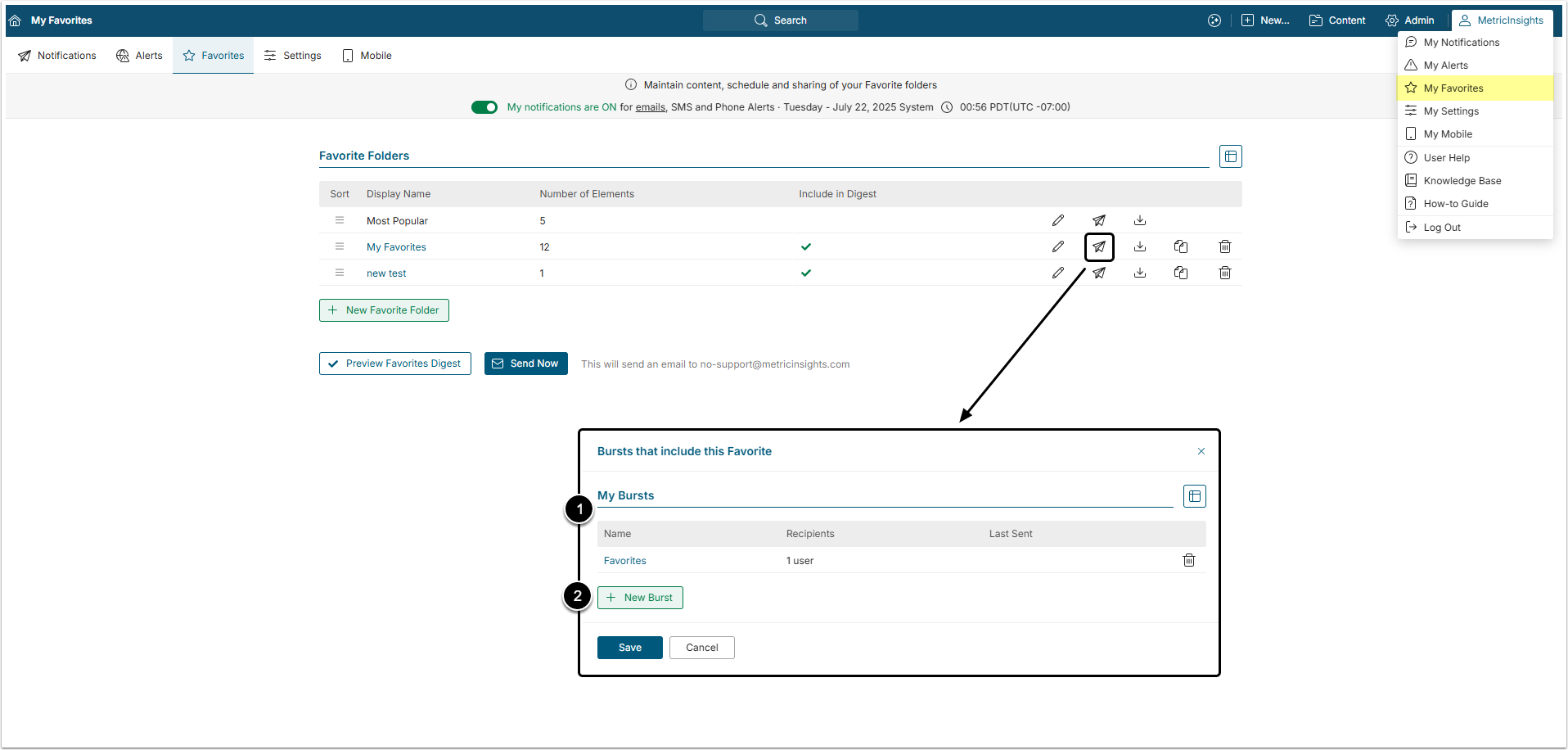Open bursts for My Favorites via paper-plane icon
Screen dimensions: 1568x750
coord(1099,246)
